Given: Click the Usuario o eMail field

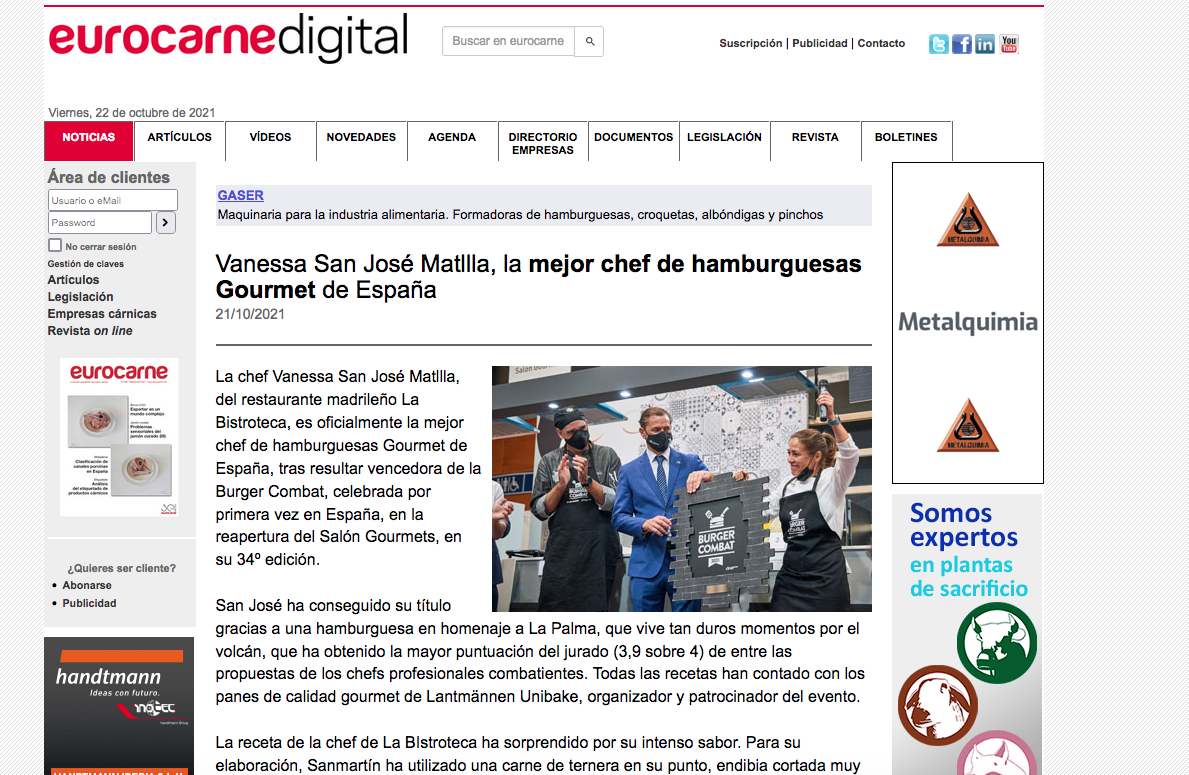Looking at the screenshot, I should coord(112,200).
